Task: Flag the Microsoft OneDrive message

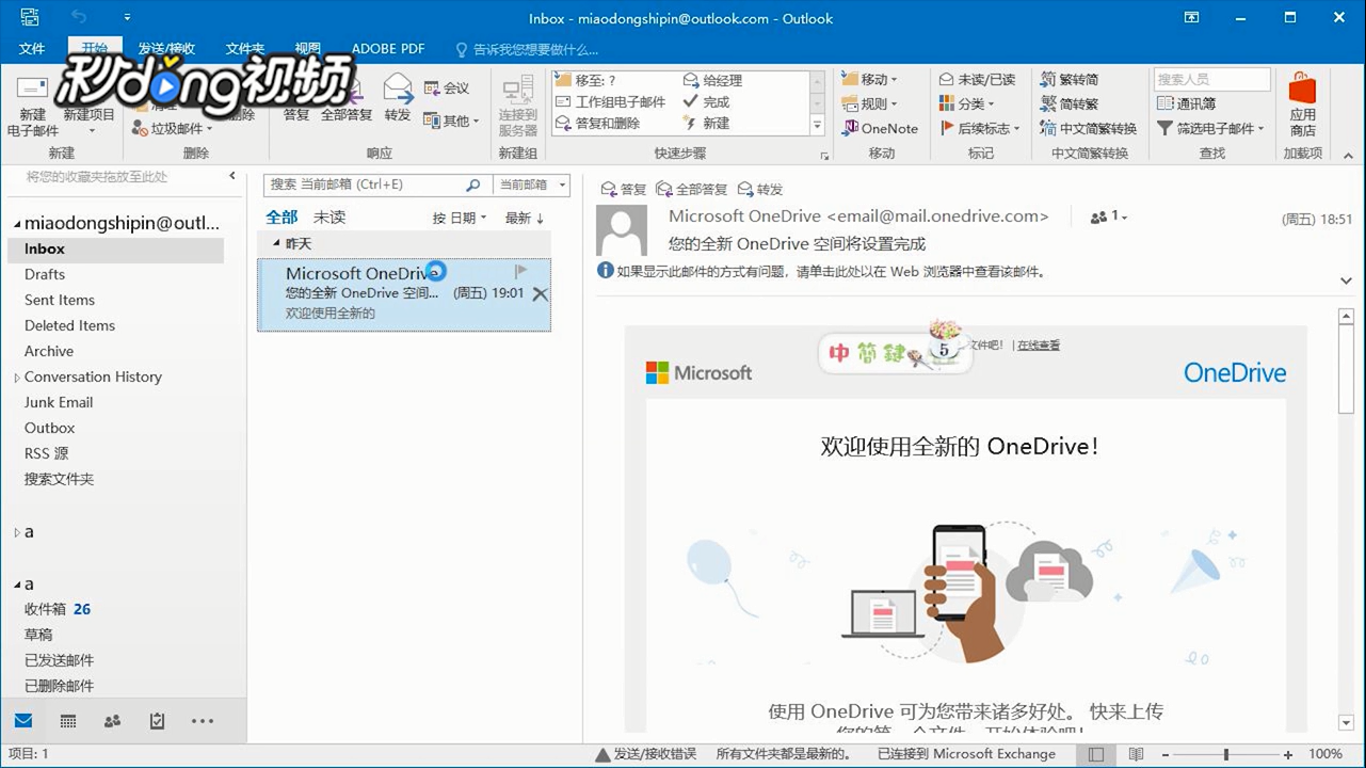Action: point(520,271)
